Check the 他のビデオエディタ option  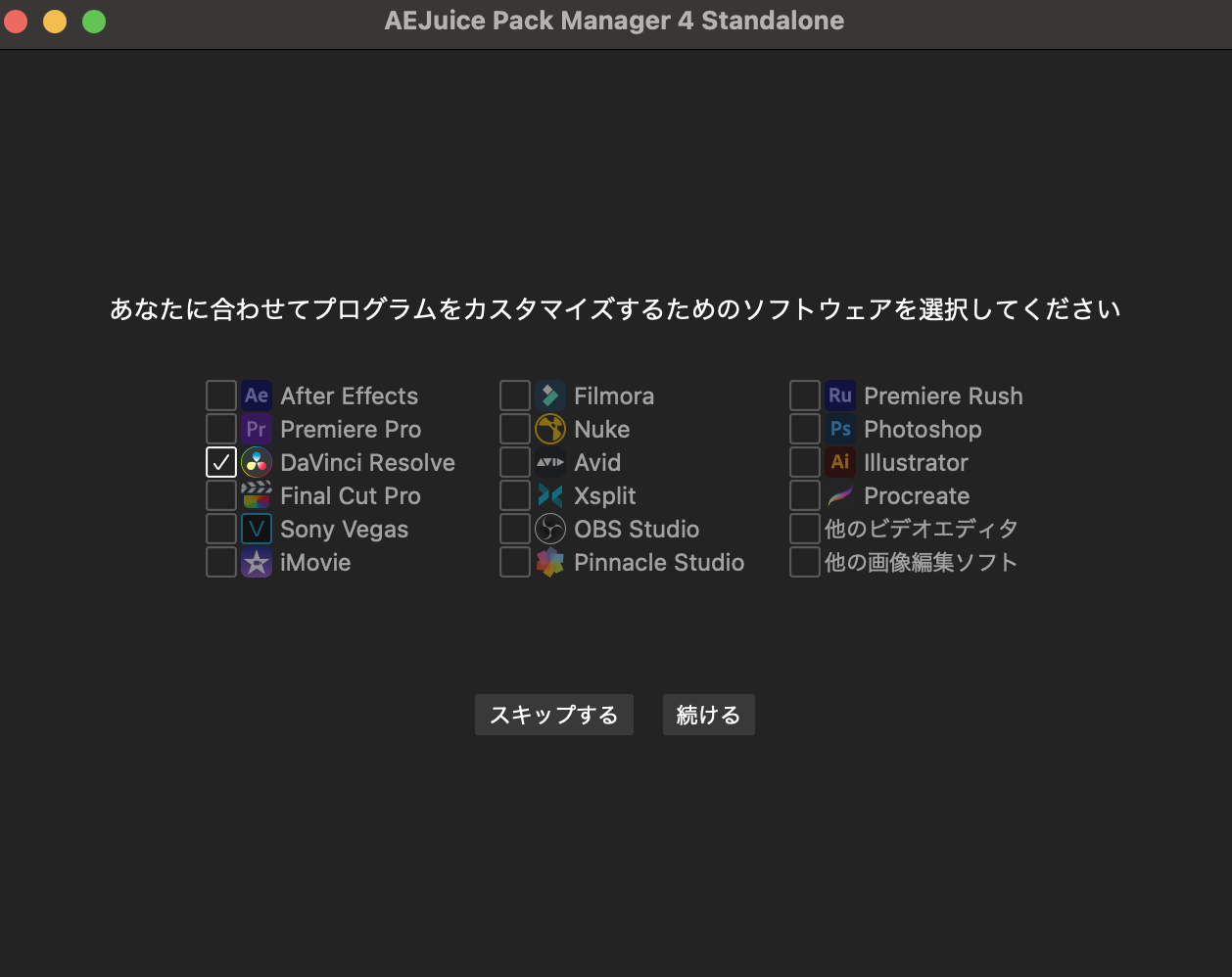coord(804,529)
